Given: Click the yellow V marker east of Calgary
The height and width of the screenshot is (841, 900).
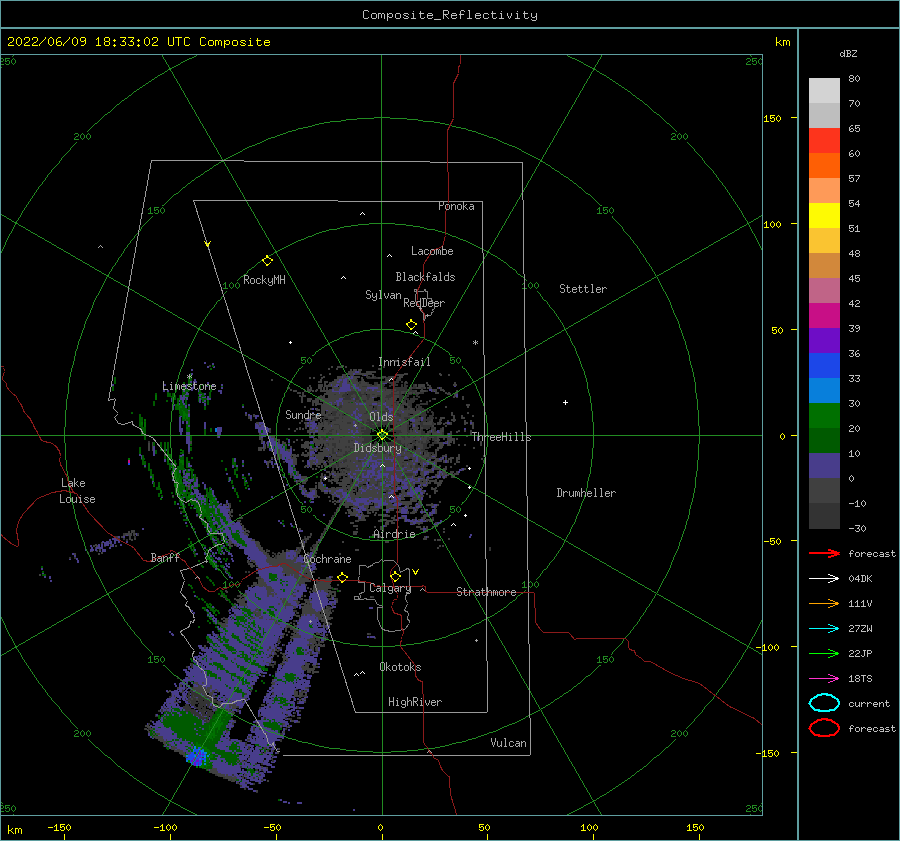Looking at the screenshot, I should click(416, 572).
